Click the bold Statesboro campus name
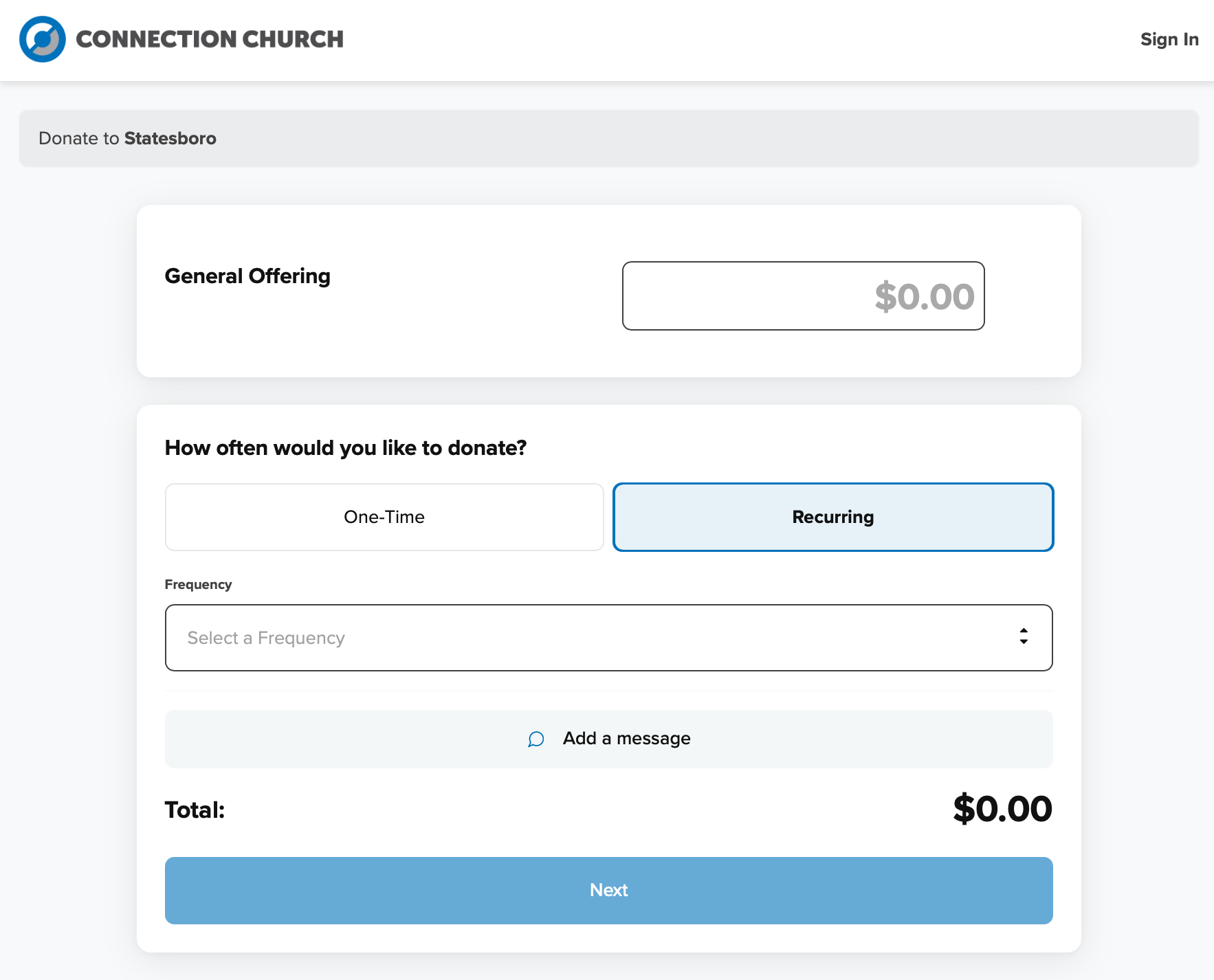The image size is (1214, 980). coord(170,138)
